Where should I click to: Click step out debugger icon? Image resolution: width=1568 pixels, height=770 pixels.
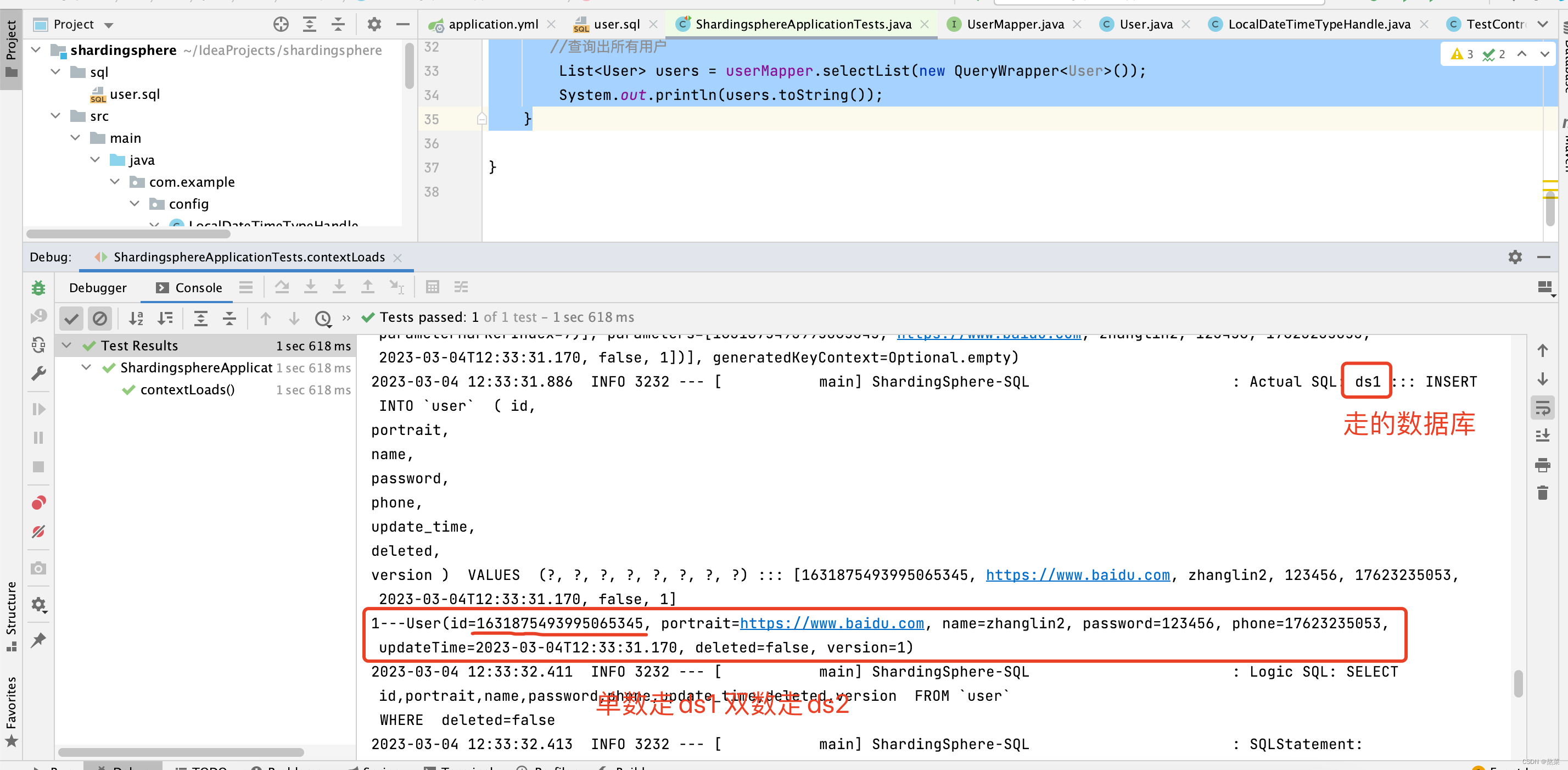pyautogui.click(x=368, y=287)
